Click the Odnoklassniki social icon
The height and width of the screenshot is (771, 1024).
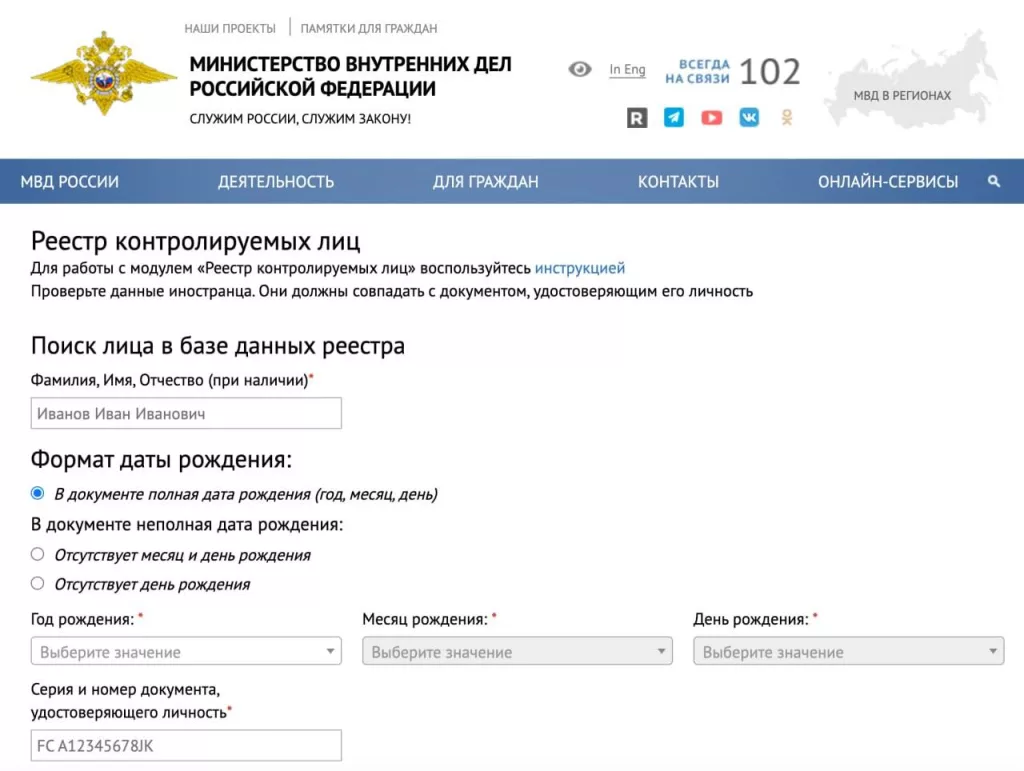(786, 117)
